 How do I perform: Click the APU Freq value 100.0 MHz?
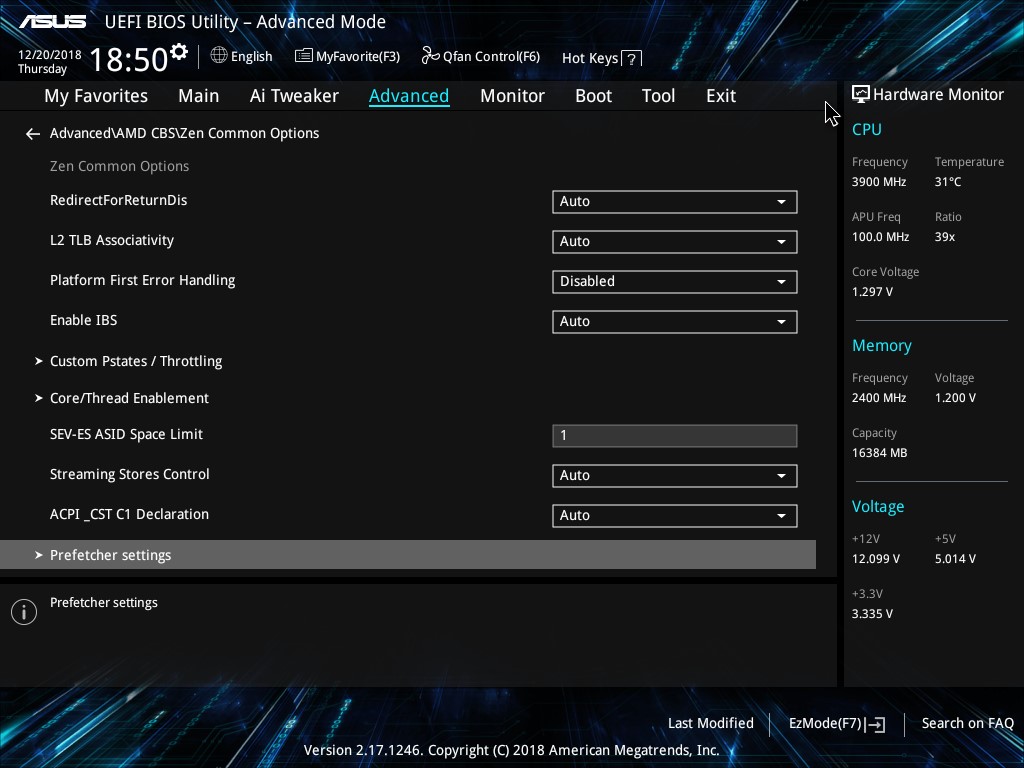click(880, 237)
